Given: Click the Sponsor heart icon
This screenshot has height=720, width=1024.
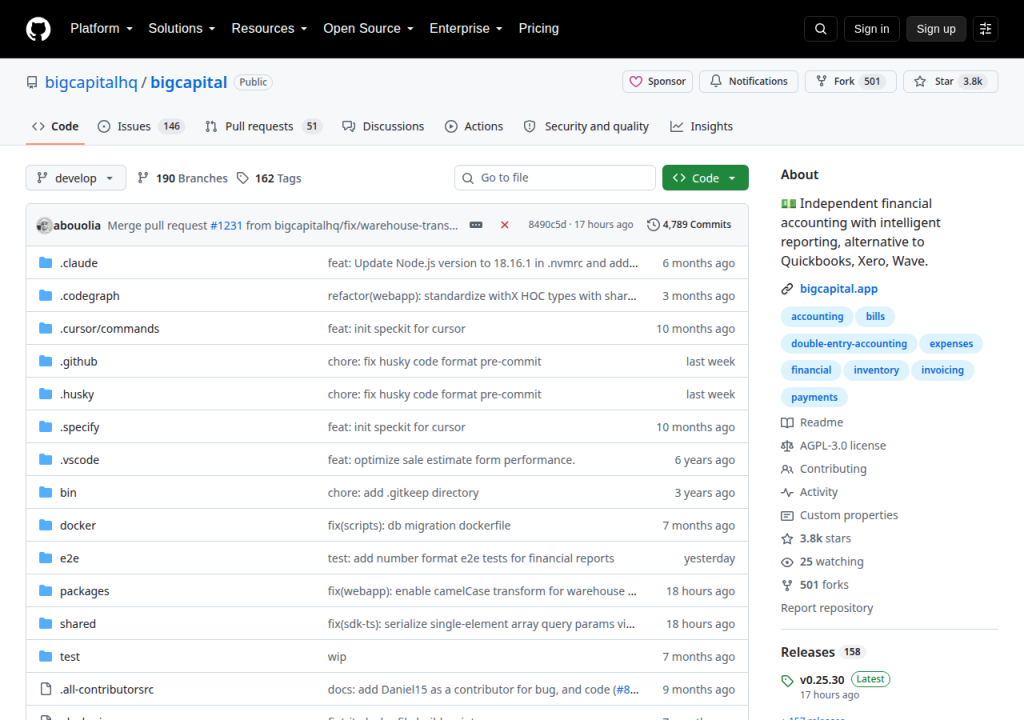Looking at the screenshot, I should point(635,82).
